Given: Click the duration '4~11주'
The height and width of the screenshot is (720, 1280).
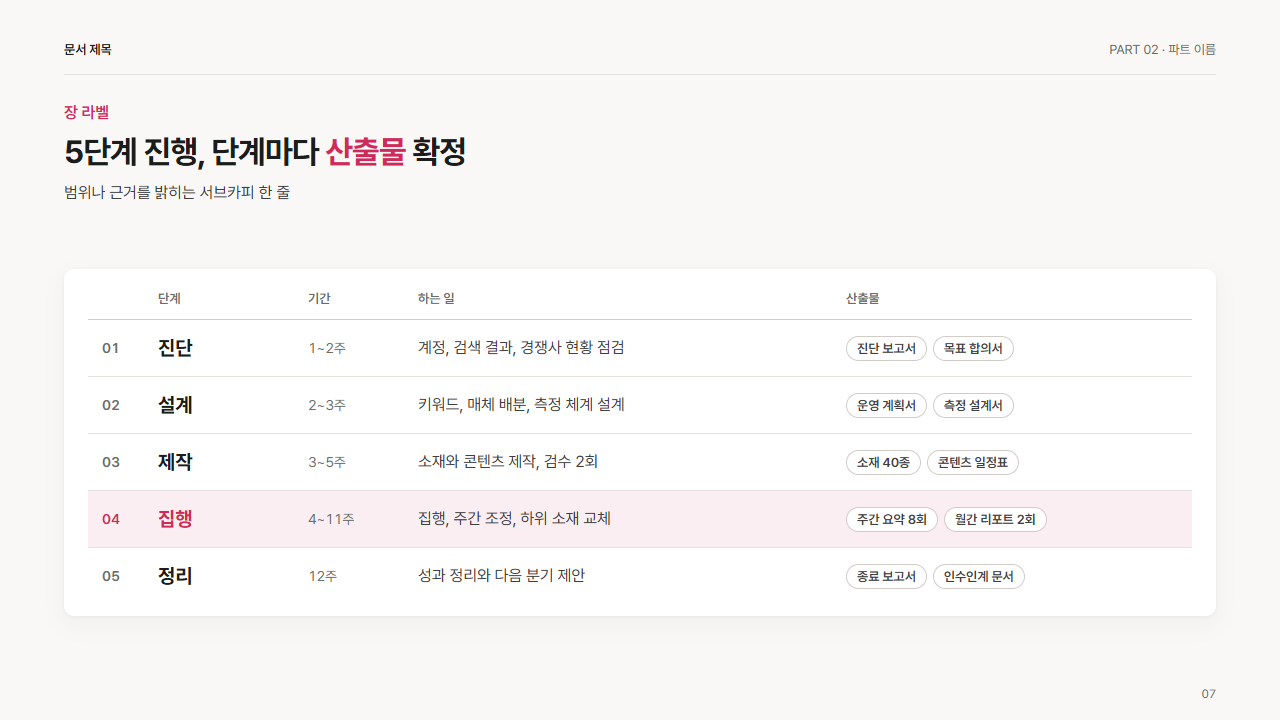Looking at the screenshot, I should click(331, 519).
